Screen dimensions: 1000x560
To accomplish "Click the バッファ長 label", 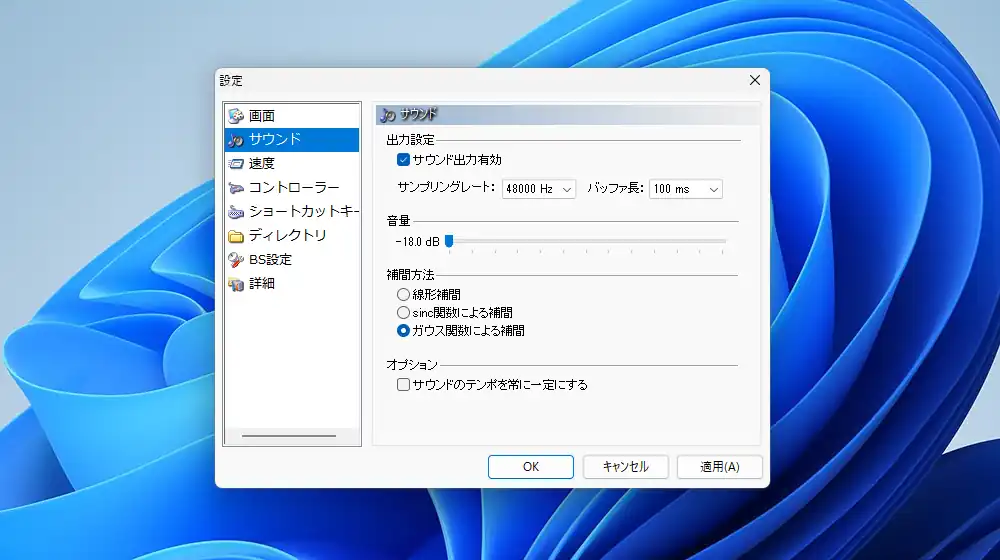I will pyautogui.click(x=615, y=188).
